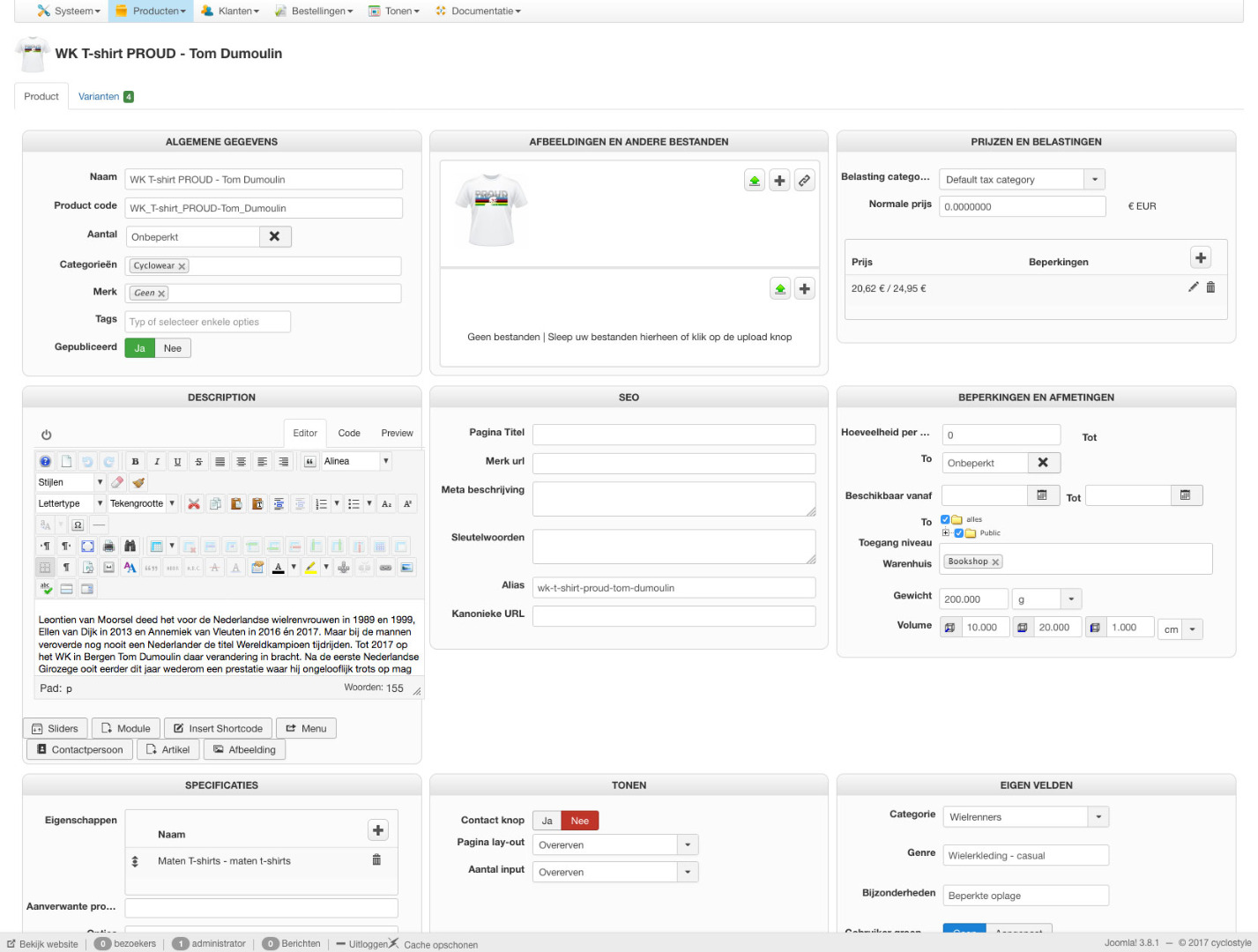Image resolution: width=1258 pixels, height=952 pixels.
Task: Apply italic formatting in the editor
Action: pos(156,461)
